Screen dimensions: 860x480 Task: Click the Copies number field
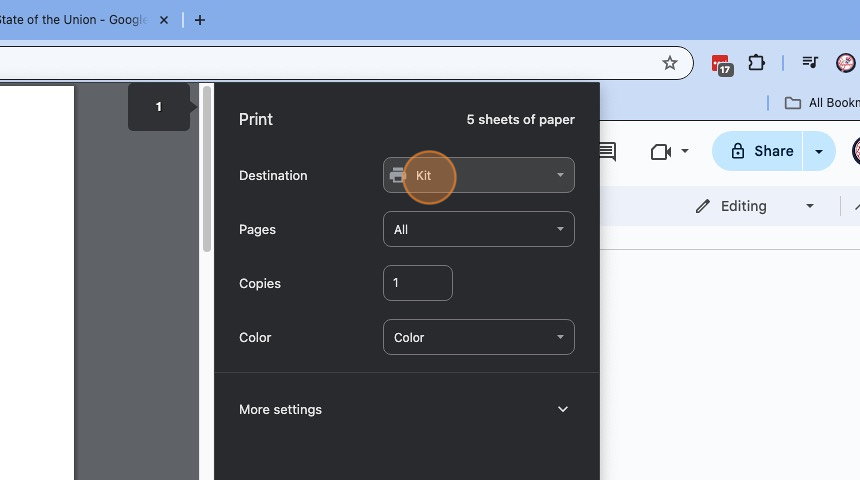point(417,283)
